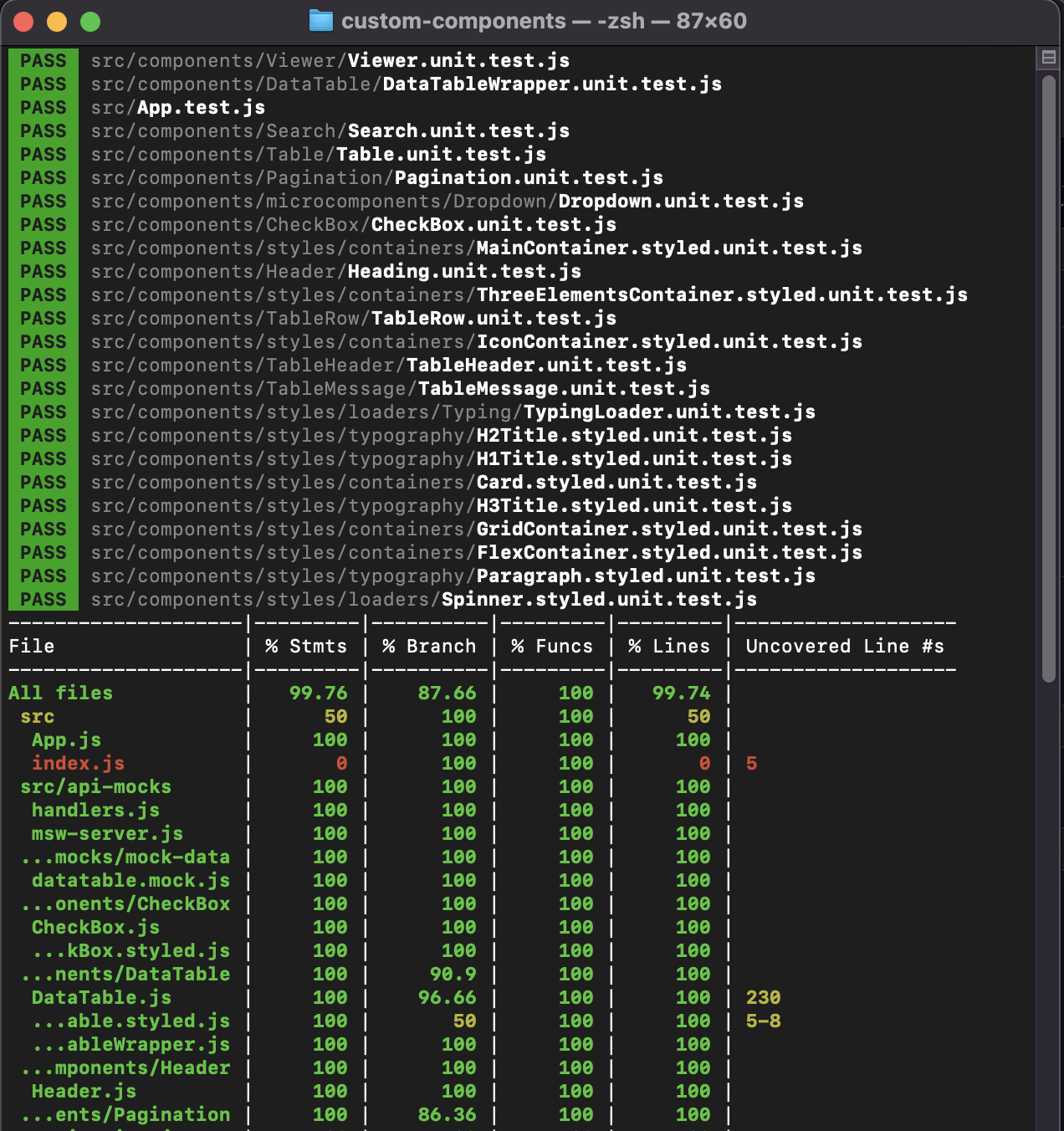Click the green zoom window button
Image resolution: width=1064 pixels, height=1131 pixels.
[x=90, y=22]
